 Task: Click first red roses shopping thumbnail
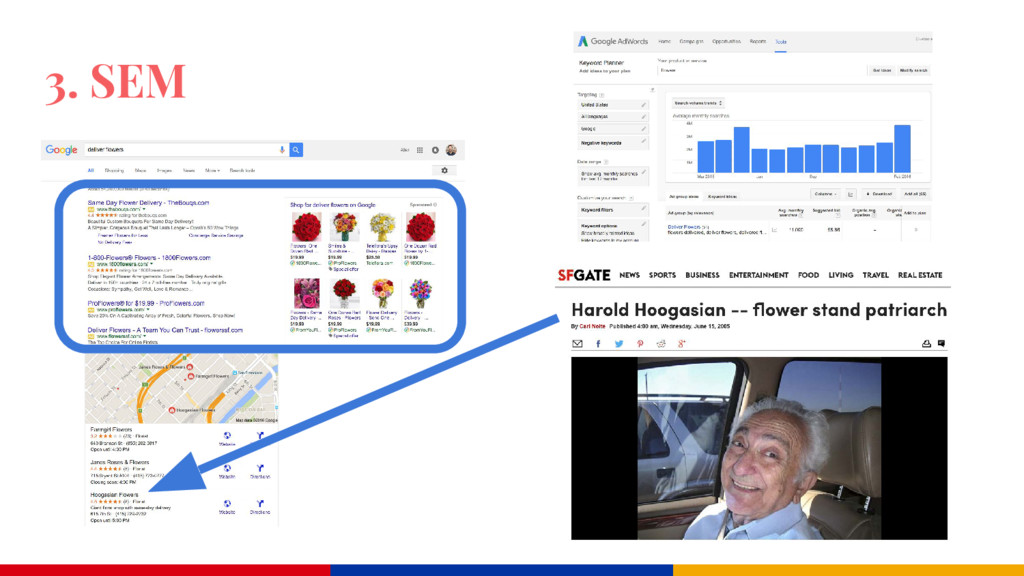pos(306,227)
